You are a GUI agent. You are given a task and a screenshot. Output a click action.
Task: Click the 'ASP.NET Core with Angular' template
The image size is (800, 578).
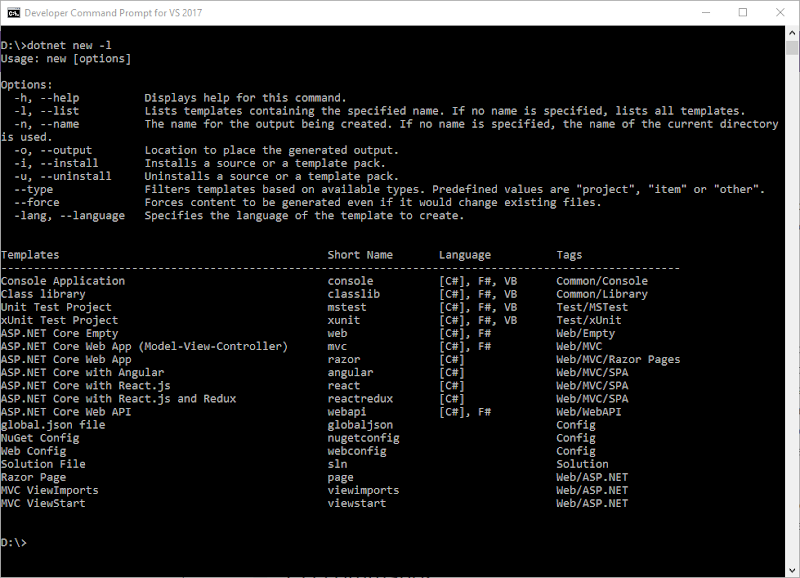[83, 372]
